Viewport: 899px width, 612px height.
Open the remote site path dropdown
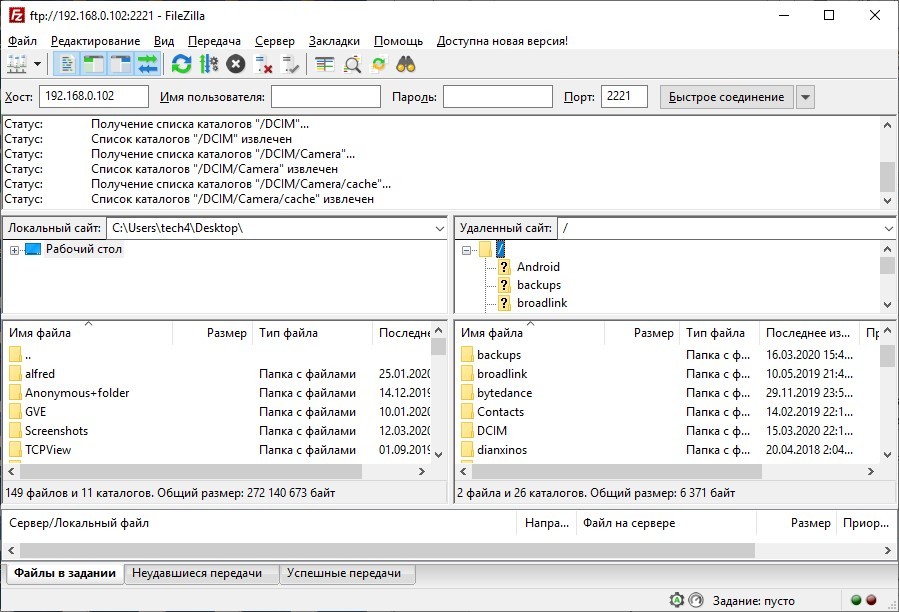(889, 228)
